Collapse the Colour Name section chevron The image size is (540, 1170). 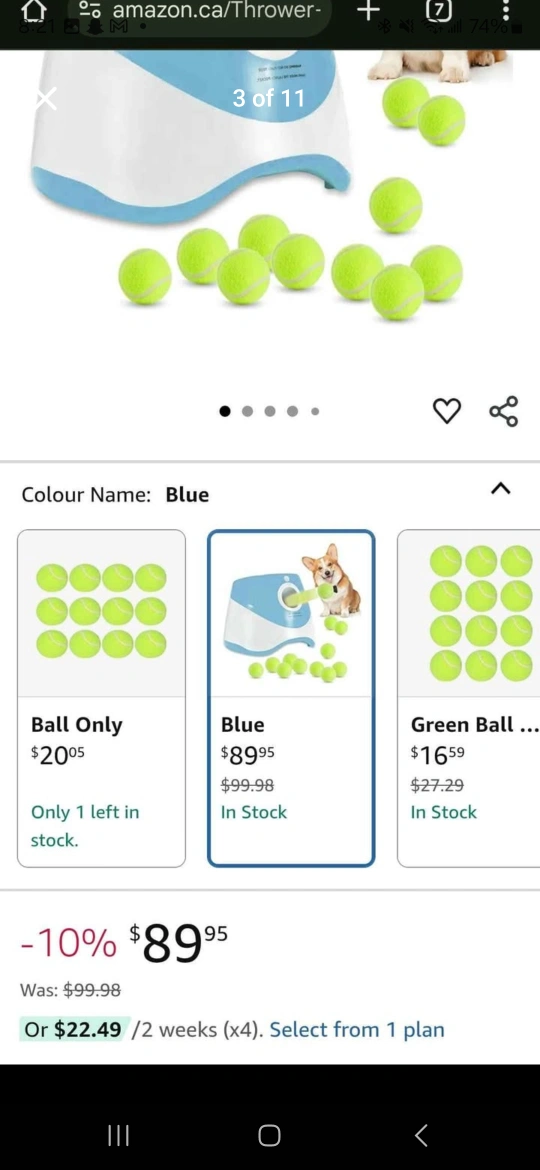pos(500,489)
